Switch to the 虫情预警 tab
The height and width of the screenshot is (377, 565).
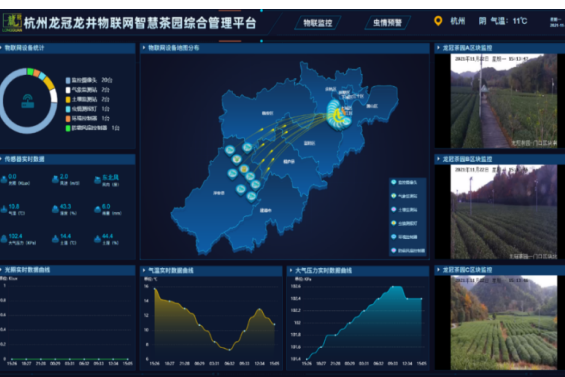pos(387,23)
